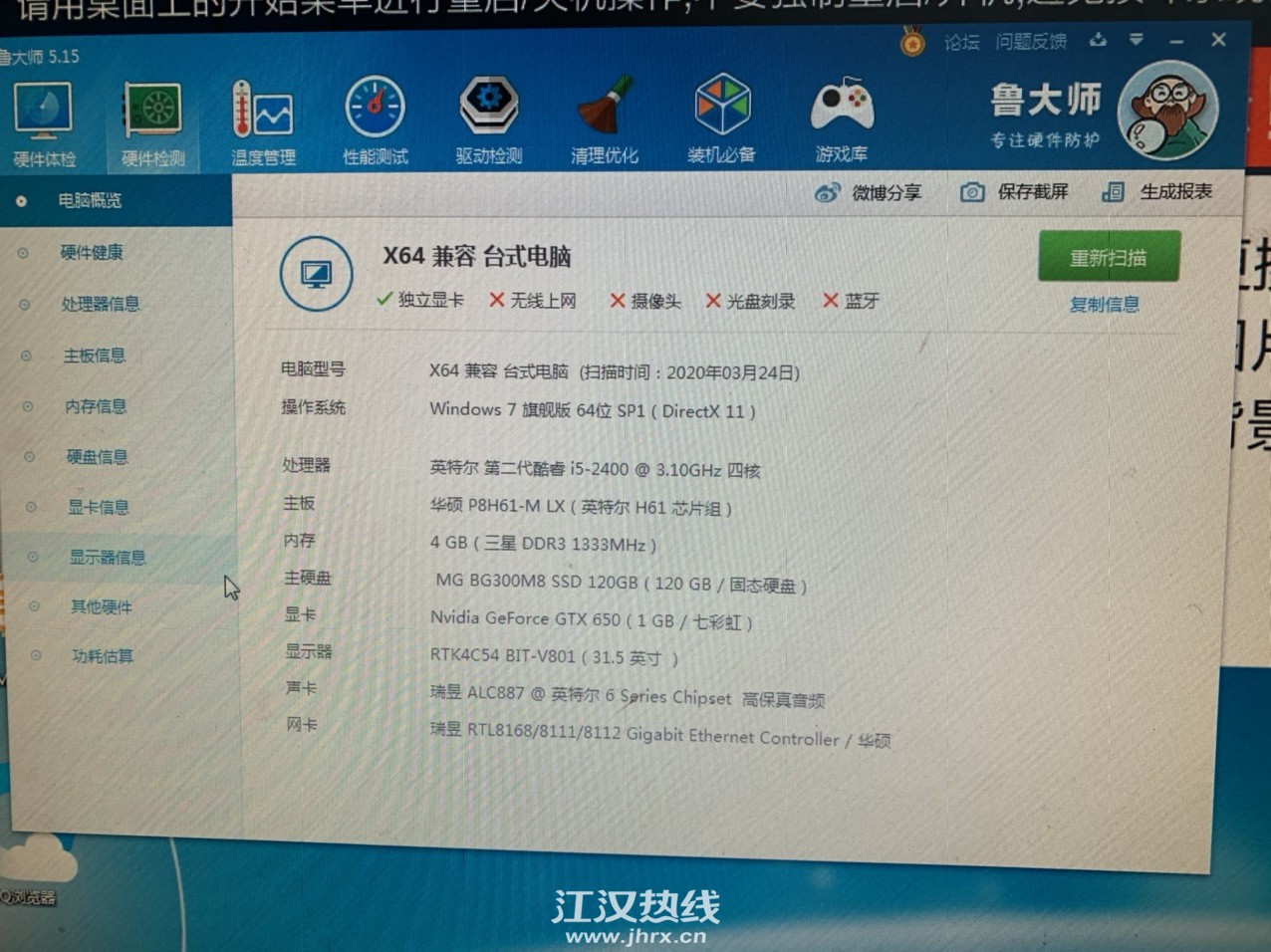
Task: Click the i5-2400 processor value
Action: point(596,469)
